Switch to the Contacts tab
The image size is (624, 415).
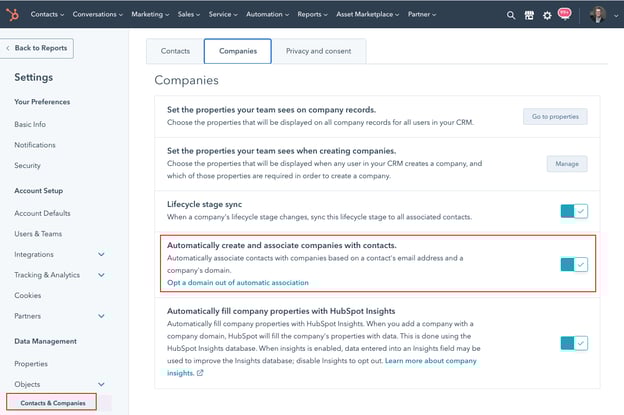click(x=175, y=51)
